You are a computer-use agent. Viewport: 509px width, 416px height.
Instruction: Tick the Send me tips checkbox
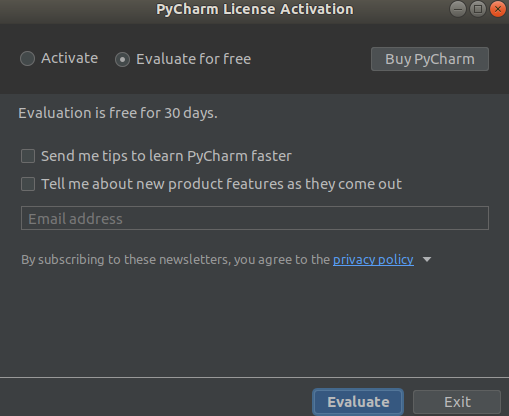[x=28, y=156]
